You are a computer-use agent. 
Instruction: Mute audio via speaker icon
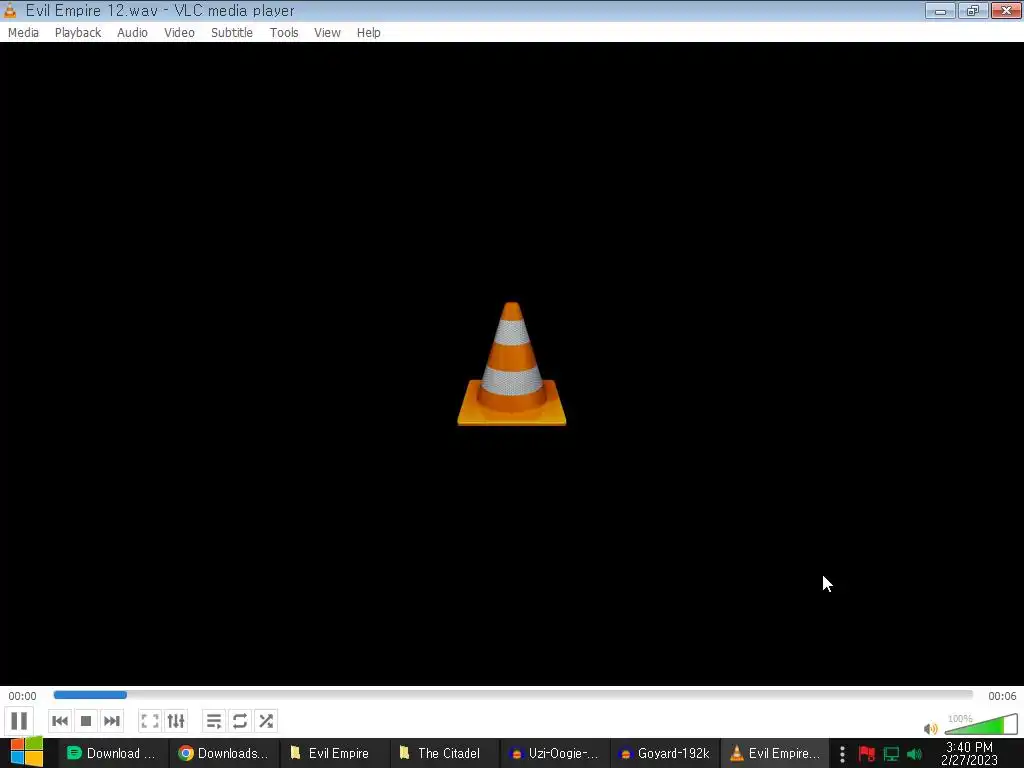click(x=931, y=728)
